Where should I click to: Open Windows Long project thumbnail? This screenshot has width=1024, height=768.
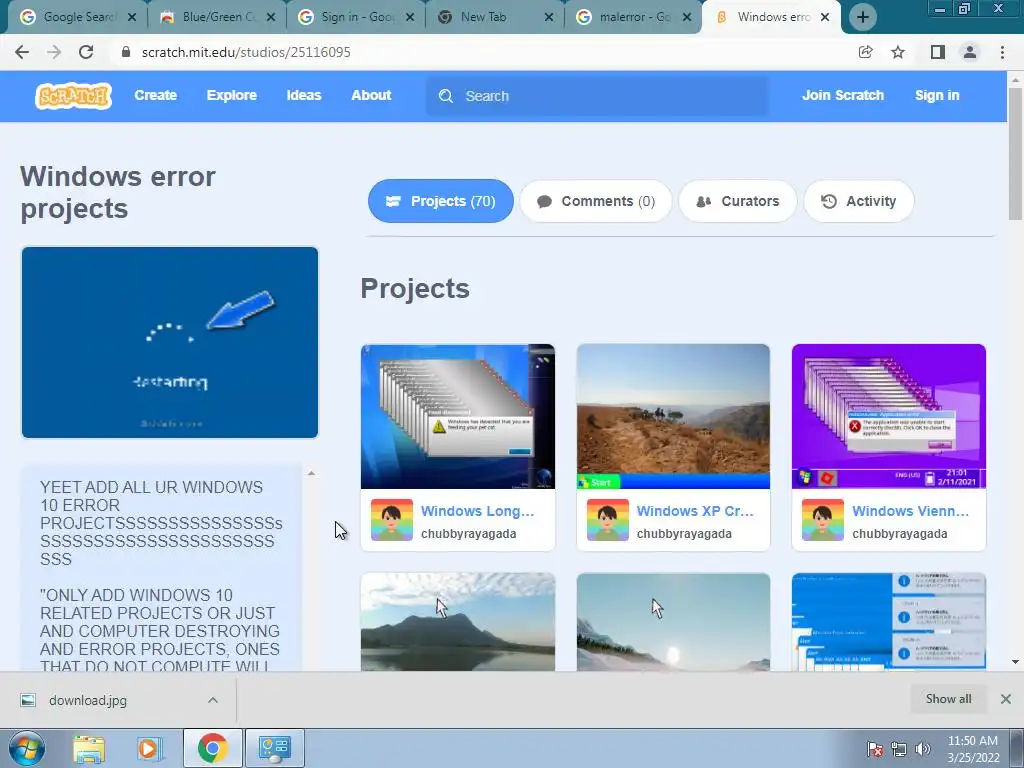[x=458, y=416]
